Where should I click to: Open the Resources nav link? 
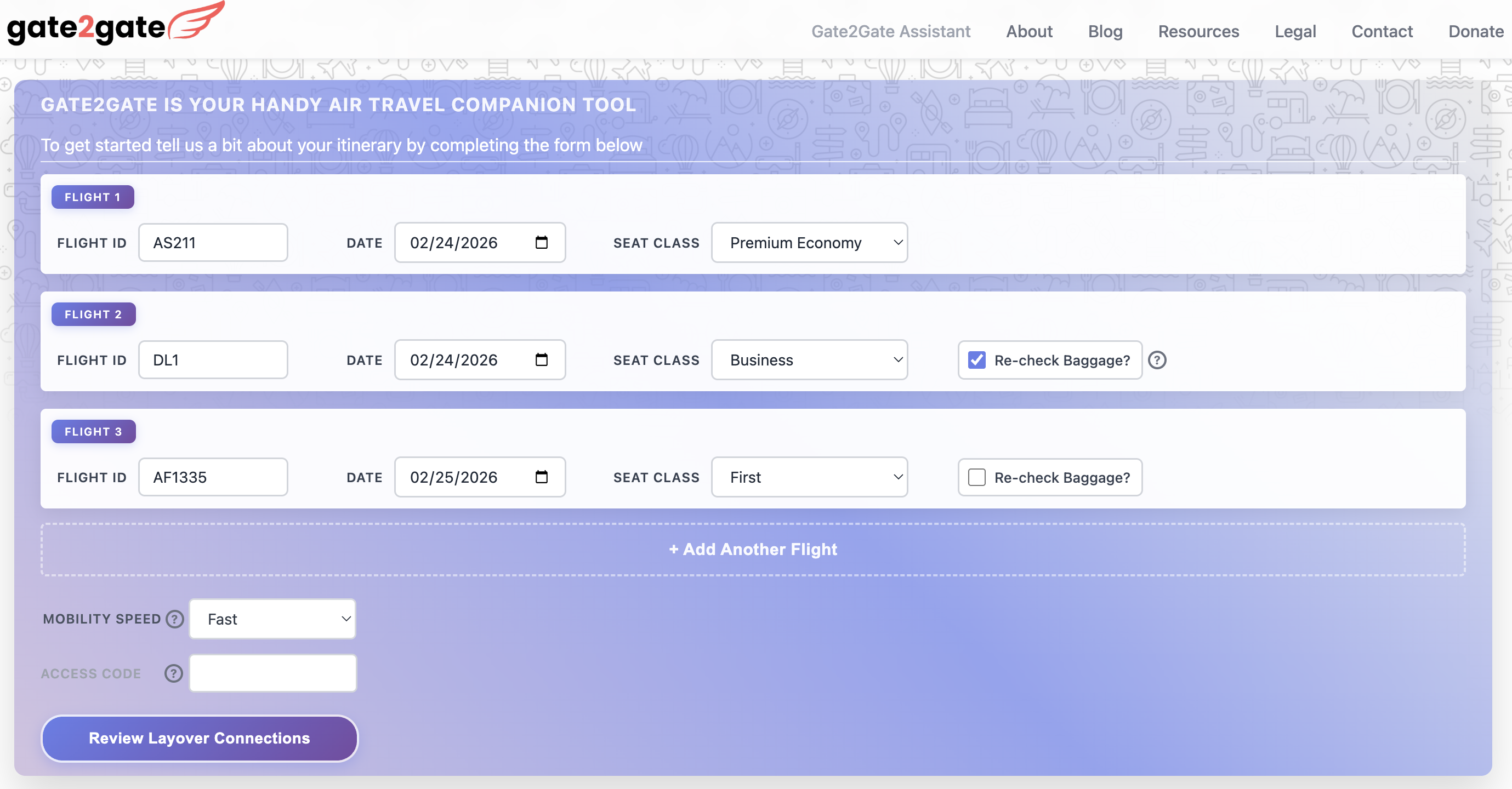pyautogui.click(x=1198, y=31)
